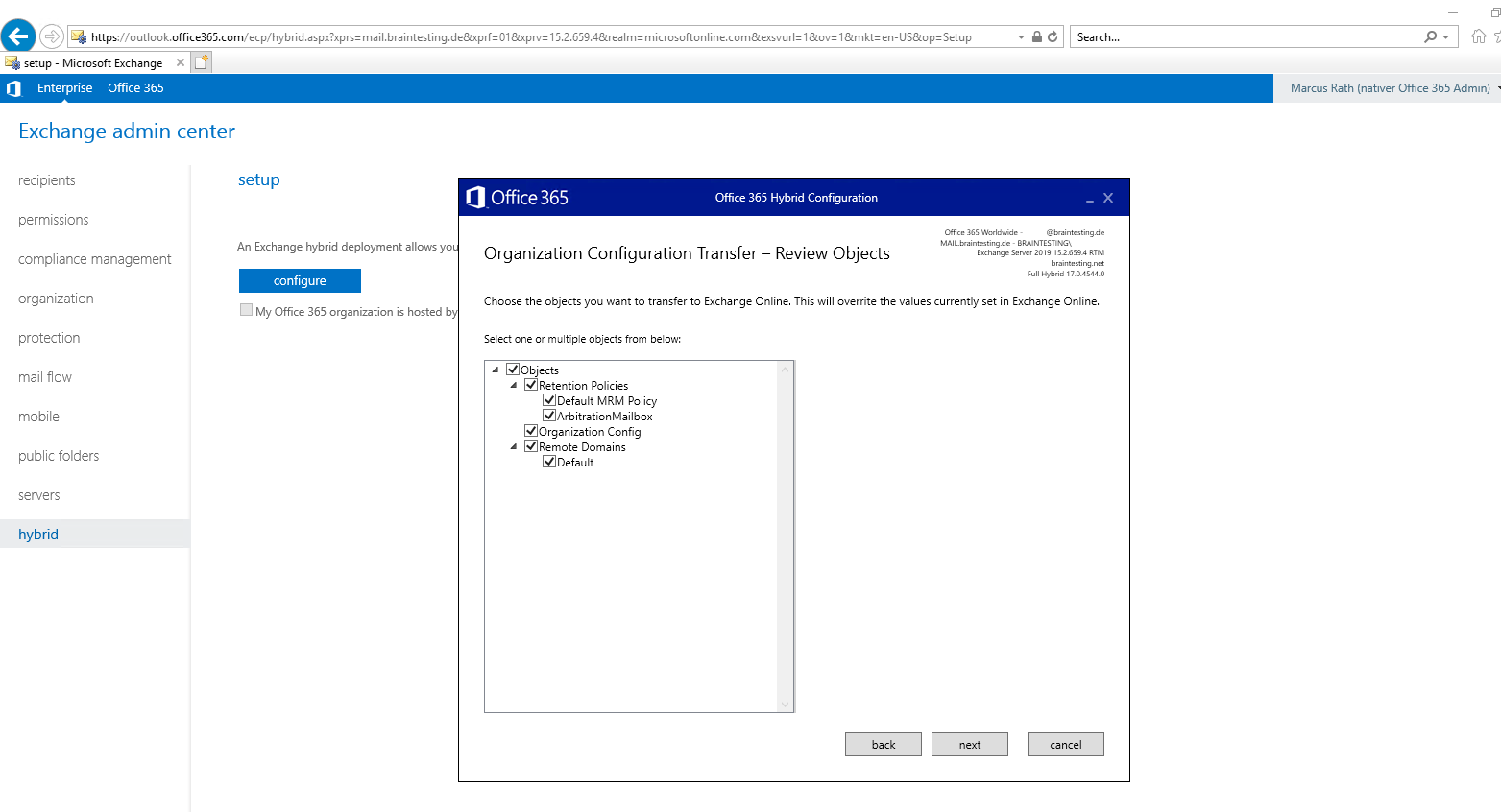Click the browser forward arrow
1501x812 pixels.
tap(52, 36)
